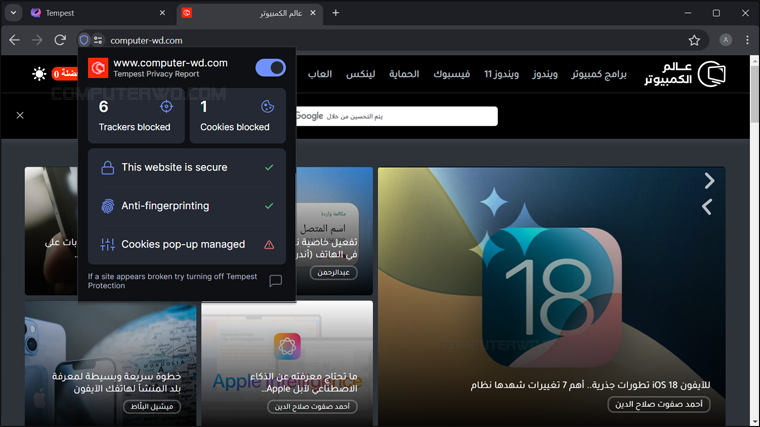
Task: Select the عالم الكمبيوتر tab
Action: click(x=250, y=13)
